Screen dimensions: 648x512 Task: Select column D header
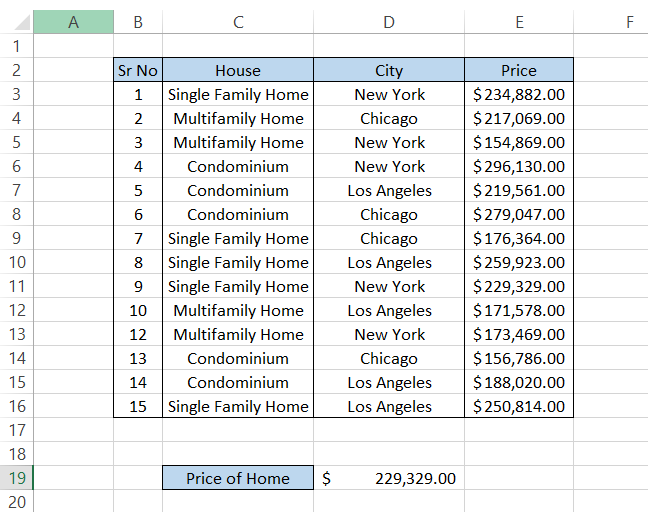coord(389,22)
